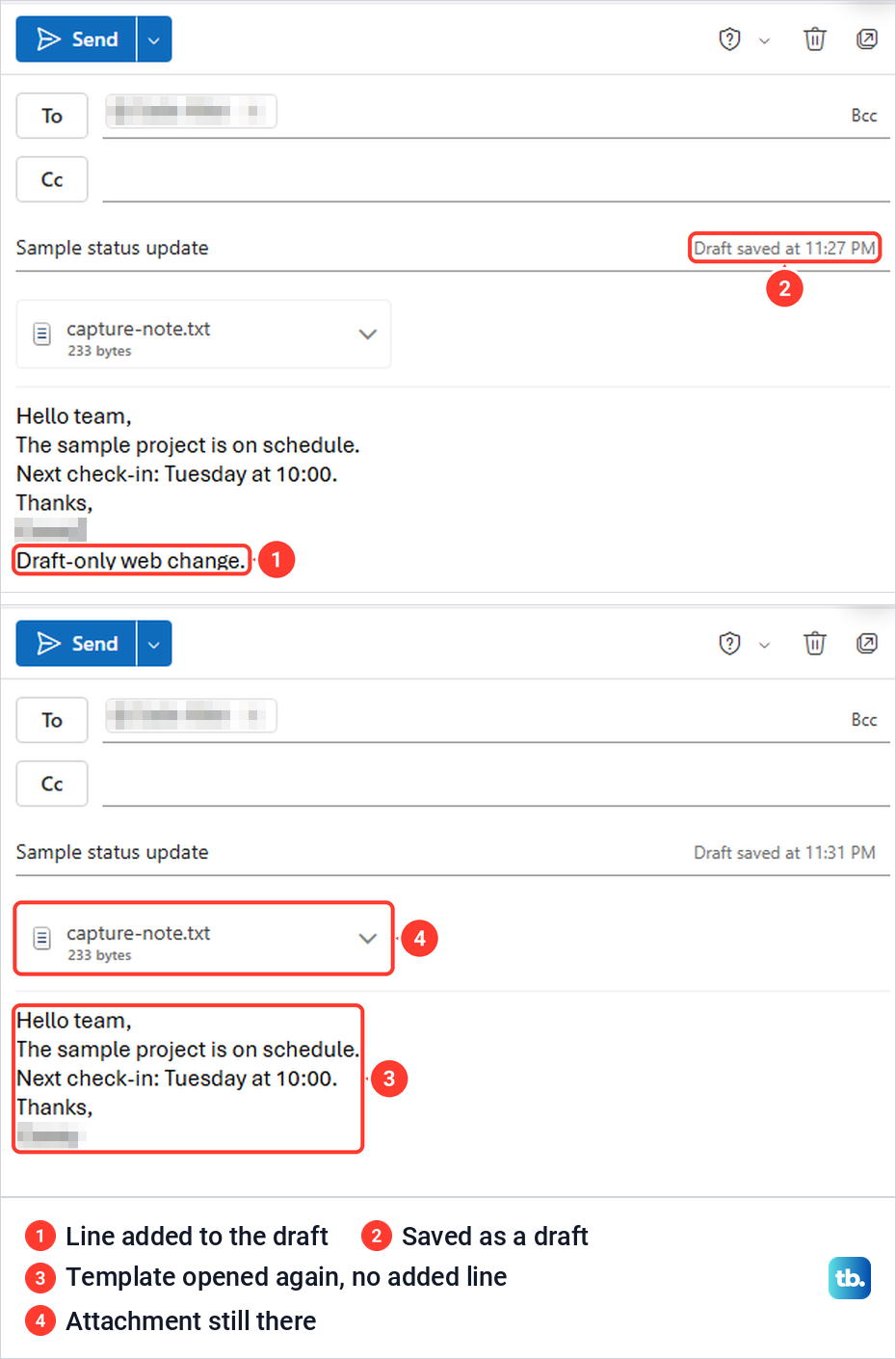Click the To button in bottom draft
Viewport: 896px width, 1359px height.
52,720
